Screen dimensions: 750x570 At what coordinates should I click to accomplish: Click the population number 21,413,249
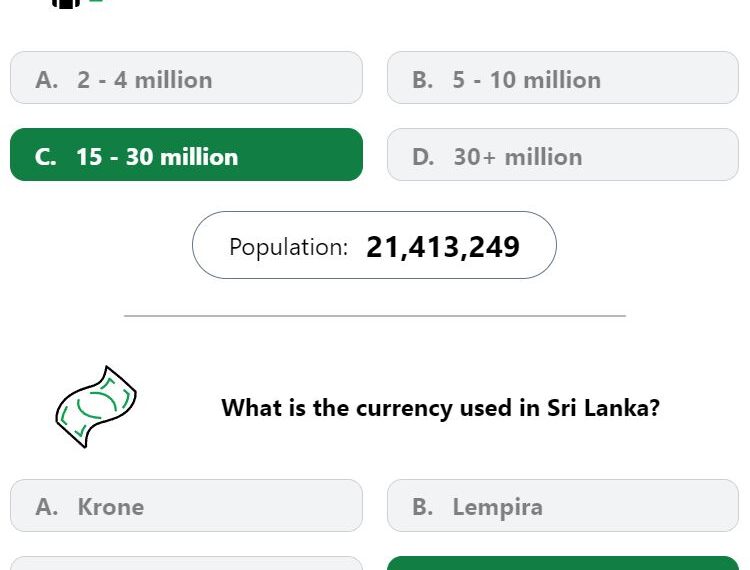(442, 247)
